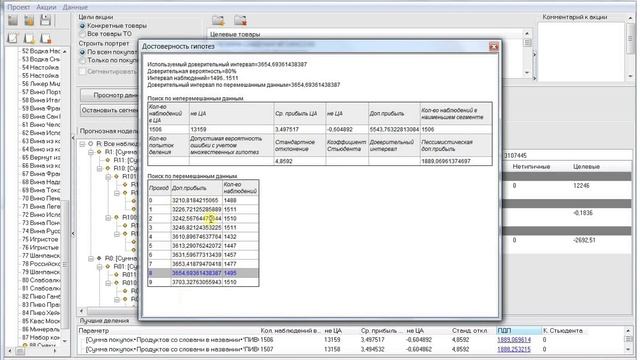Click the circle icon of root node R

[91, 144]
